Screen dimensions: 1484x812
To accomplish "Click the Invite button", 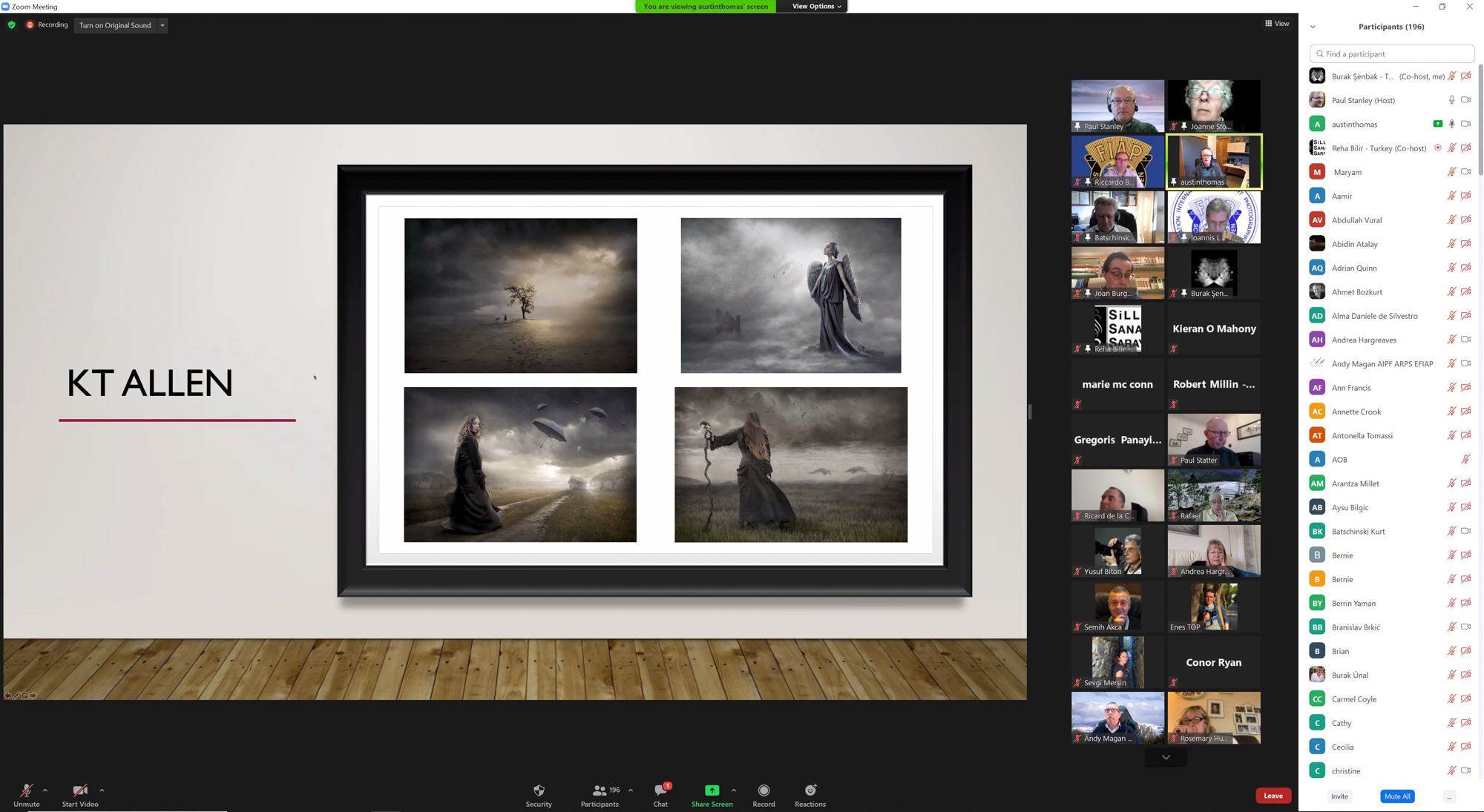I will (1339, 796).
